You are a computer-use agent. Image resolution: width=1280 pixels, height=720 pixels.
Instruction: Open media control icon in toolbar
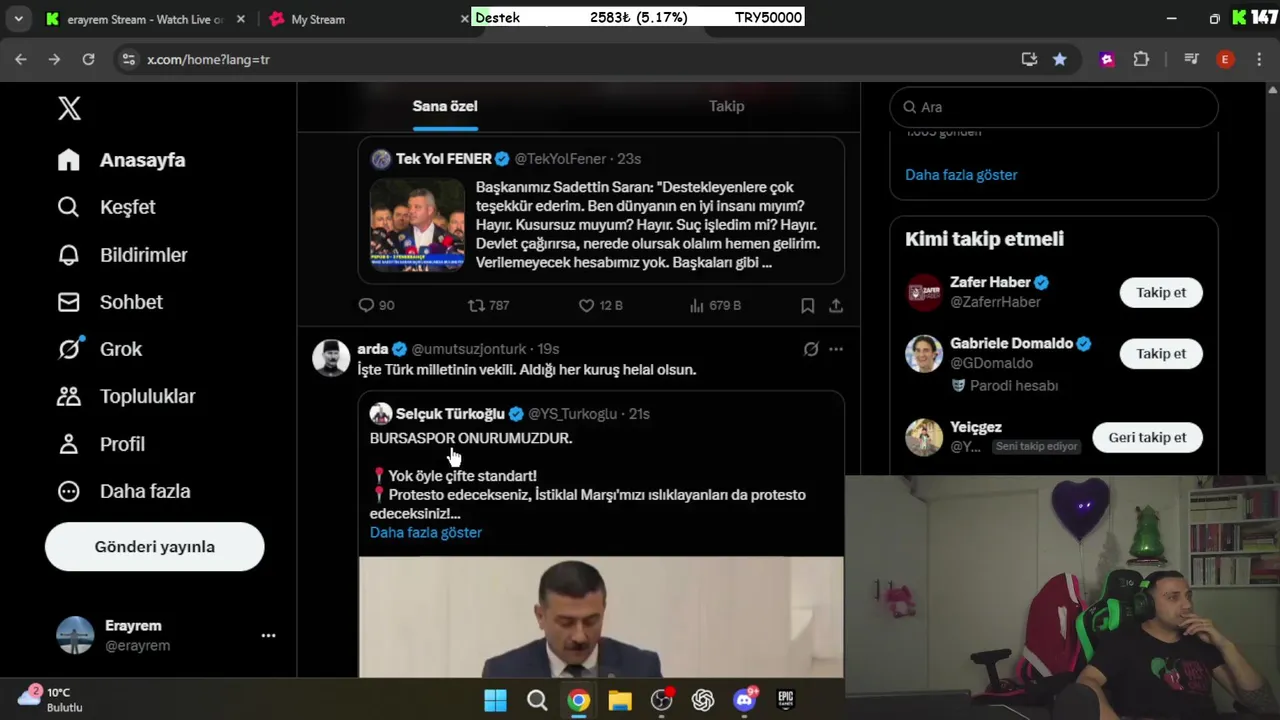point(1191,60)
